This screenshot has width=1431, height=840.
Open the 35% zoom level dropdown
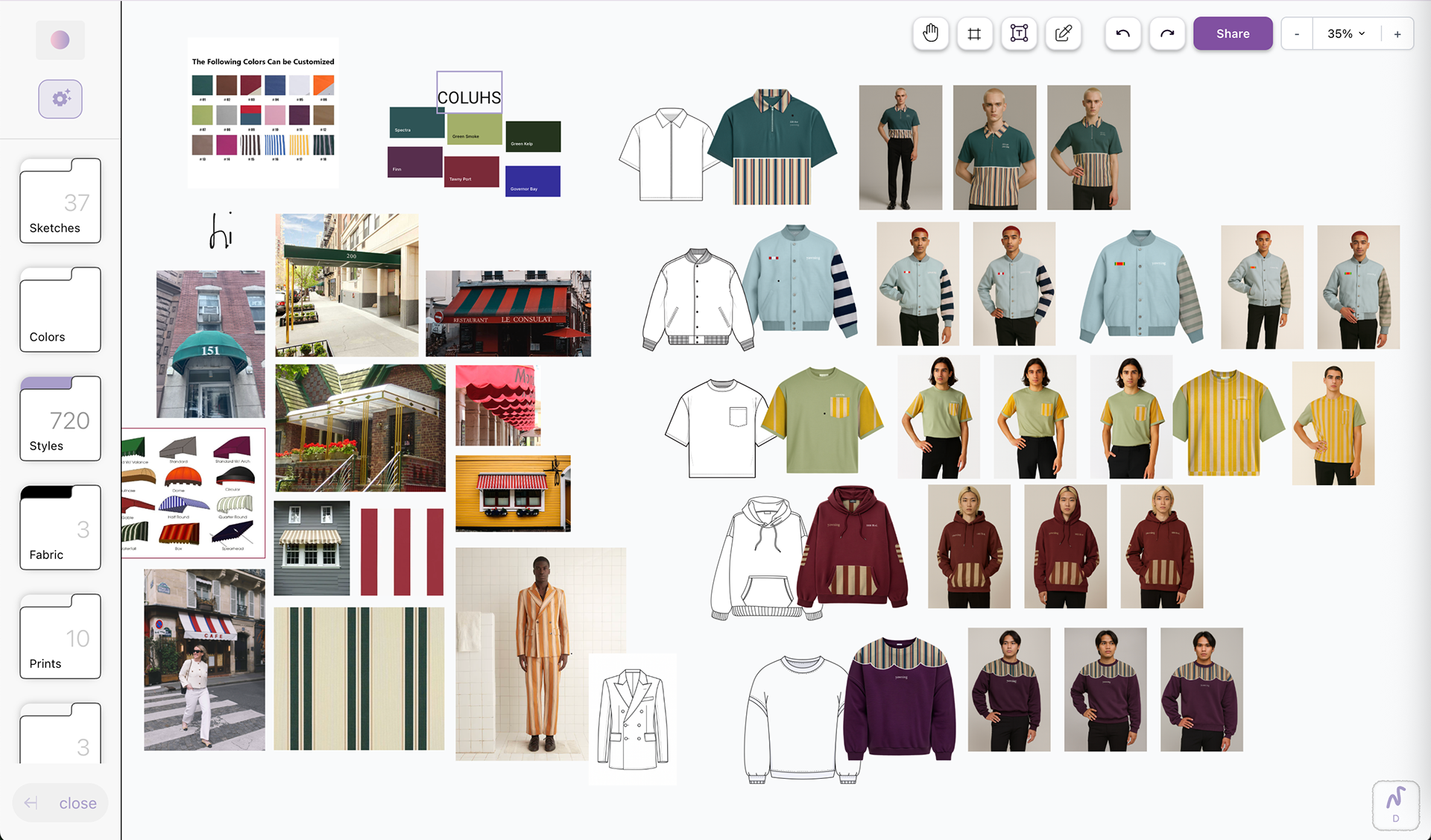point(1346,34)
